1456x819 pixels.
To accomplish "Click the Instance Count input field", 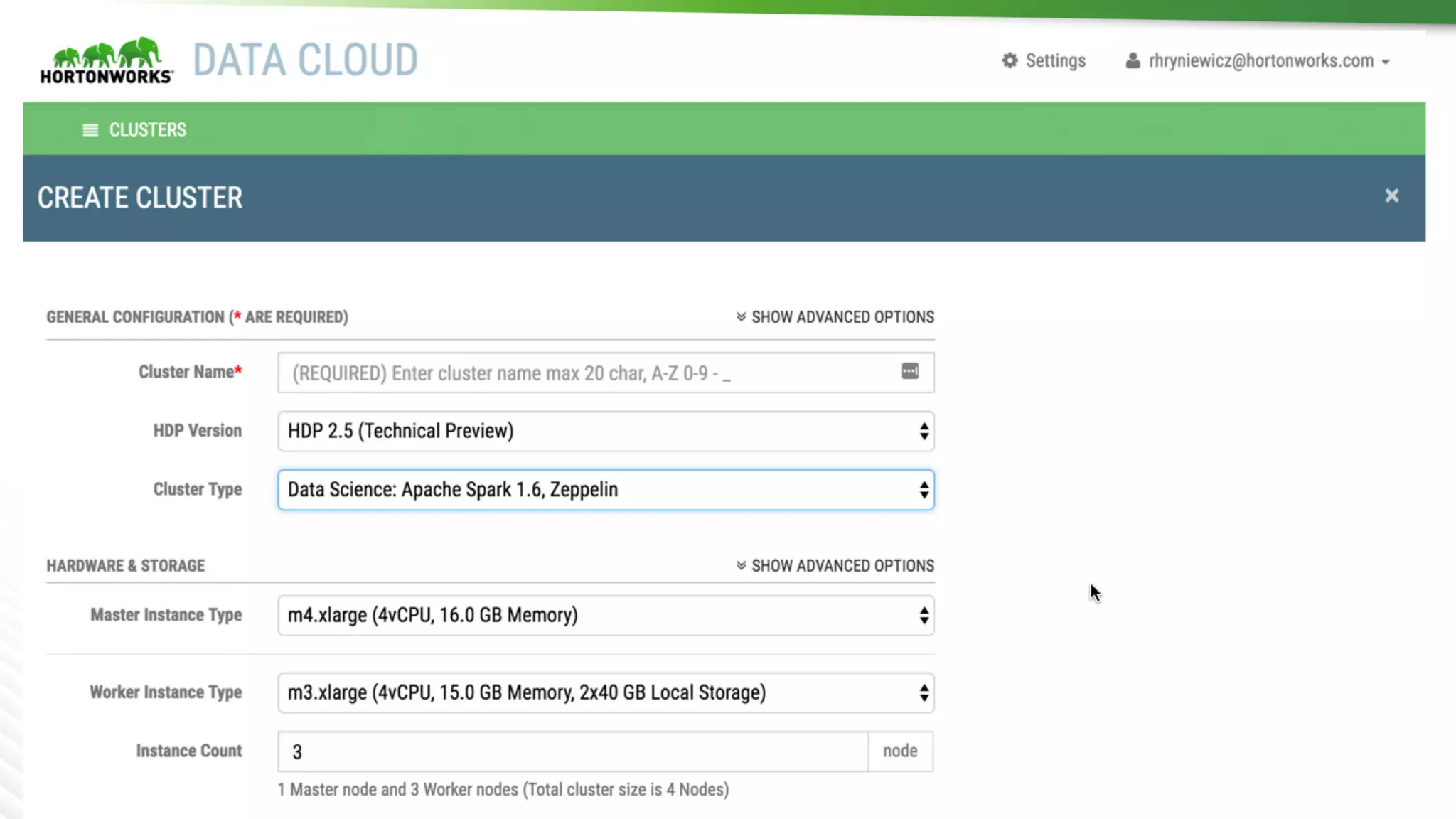I will click(572, 751).
